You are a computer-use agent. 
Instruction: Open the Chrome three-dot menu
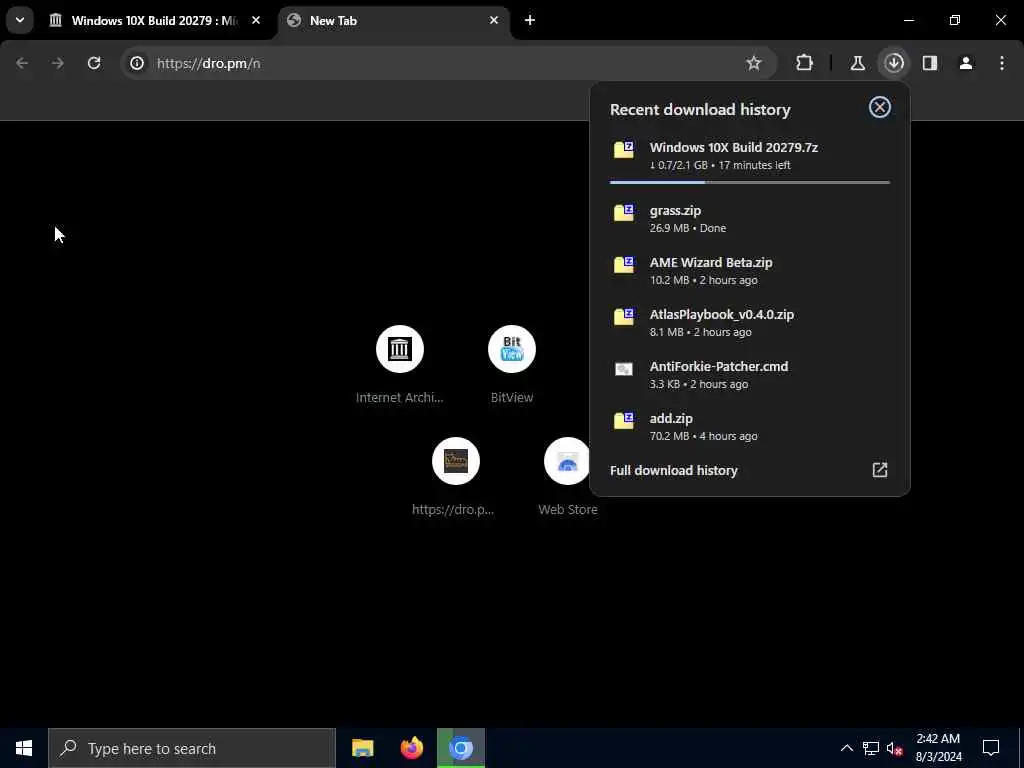(x=1002, y=63)
